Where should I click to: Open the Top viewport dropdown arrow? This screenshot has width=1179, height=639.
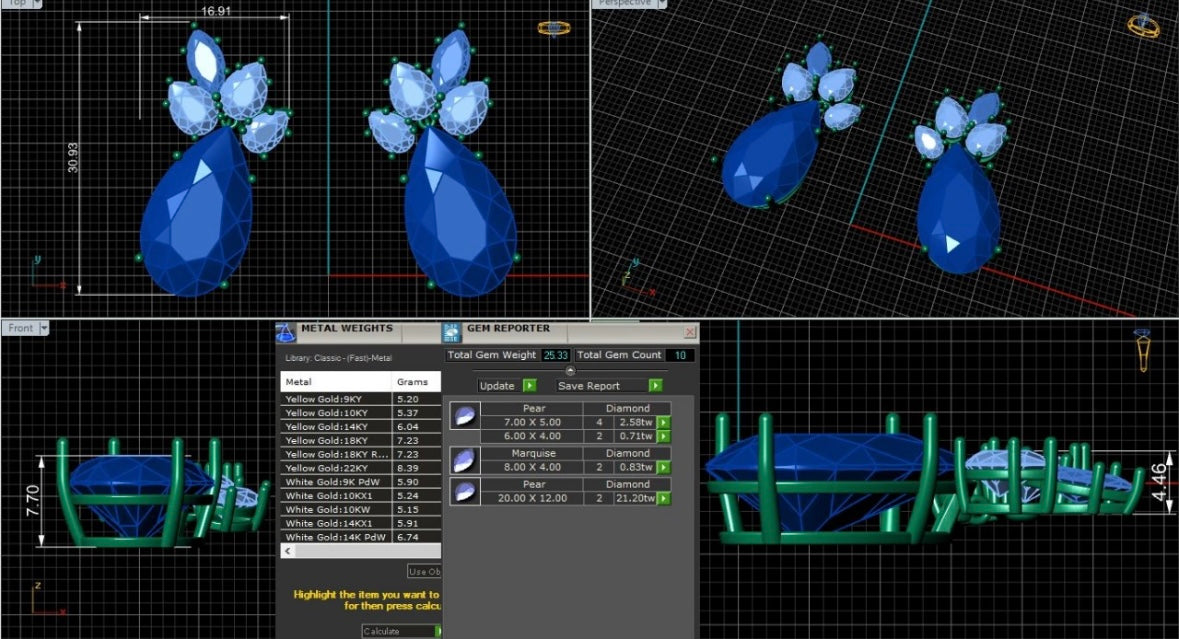pyautogui.click(x=36, y=3)
